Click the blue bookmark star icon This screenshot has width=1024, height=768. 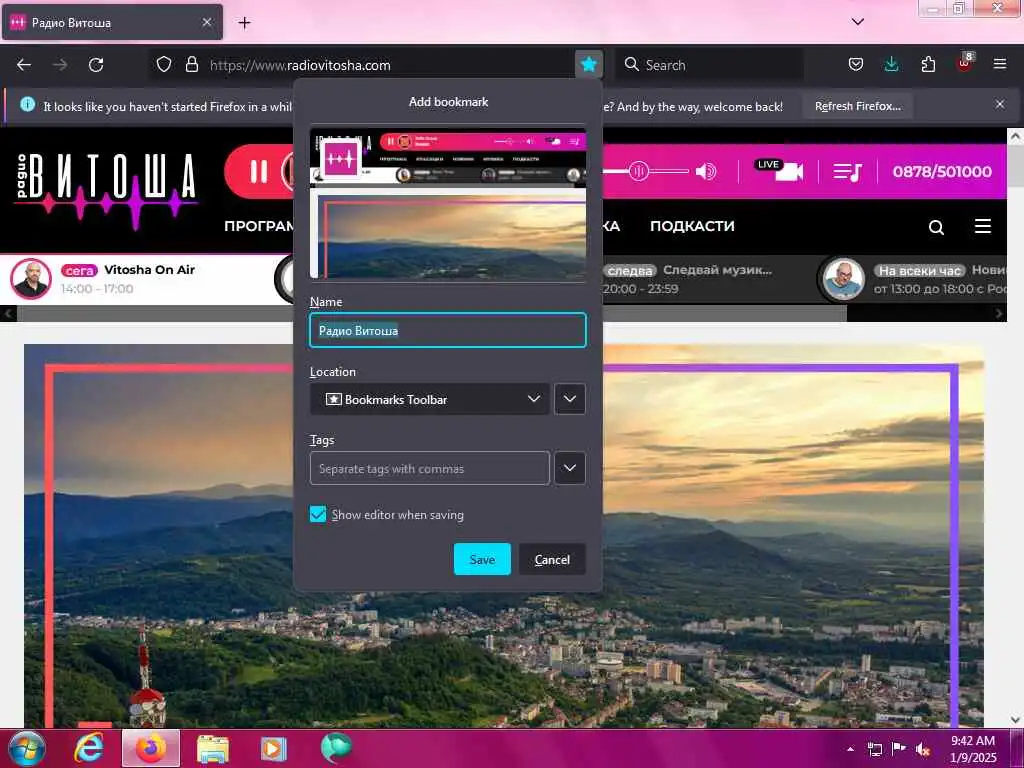coord(588,64)
